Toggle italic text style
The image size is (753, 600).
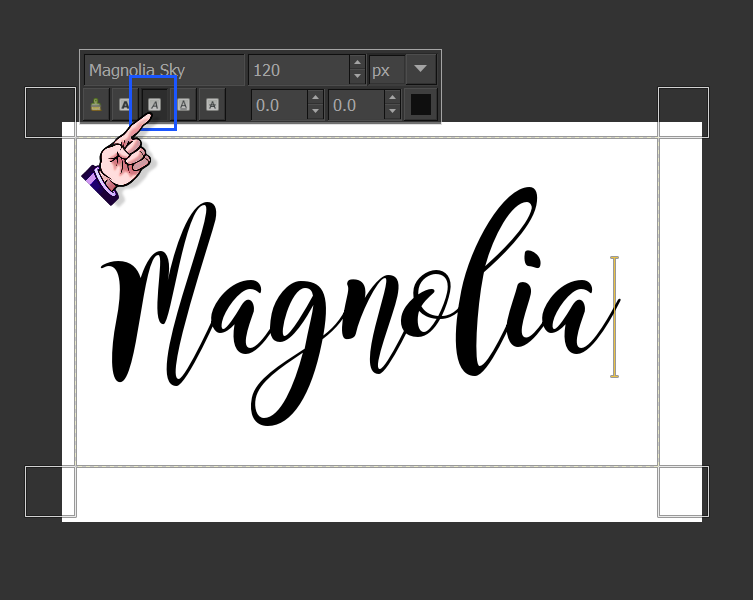tap(154, 105)
